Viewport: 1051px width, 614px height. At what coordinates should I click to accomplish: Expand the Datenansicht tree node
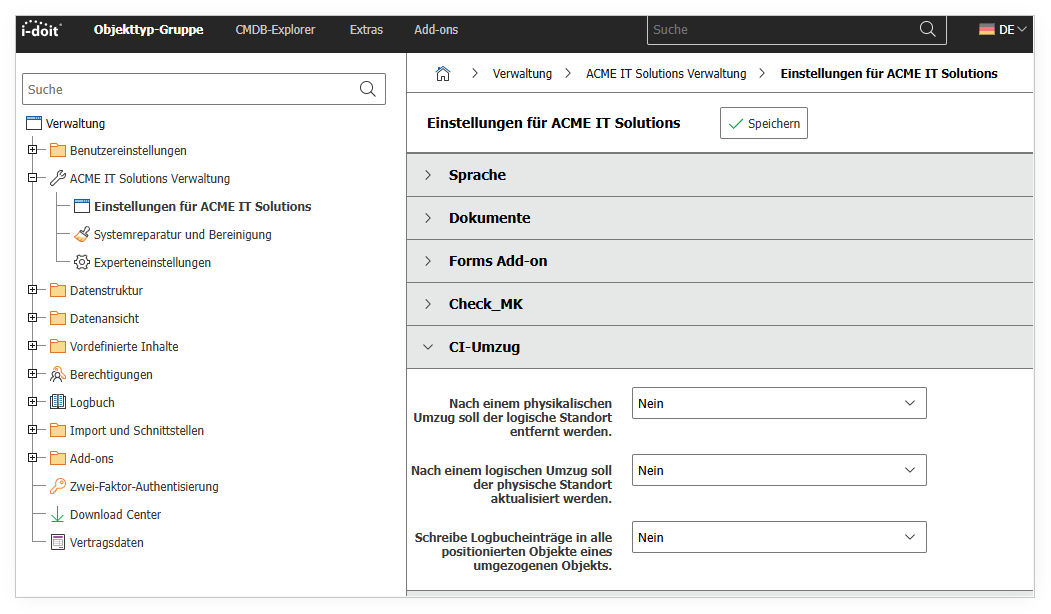[x=32, y=318]
